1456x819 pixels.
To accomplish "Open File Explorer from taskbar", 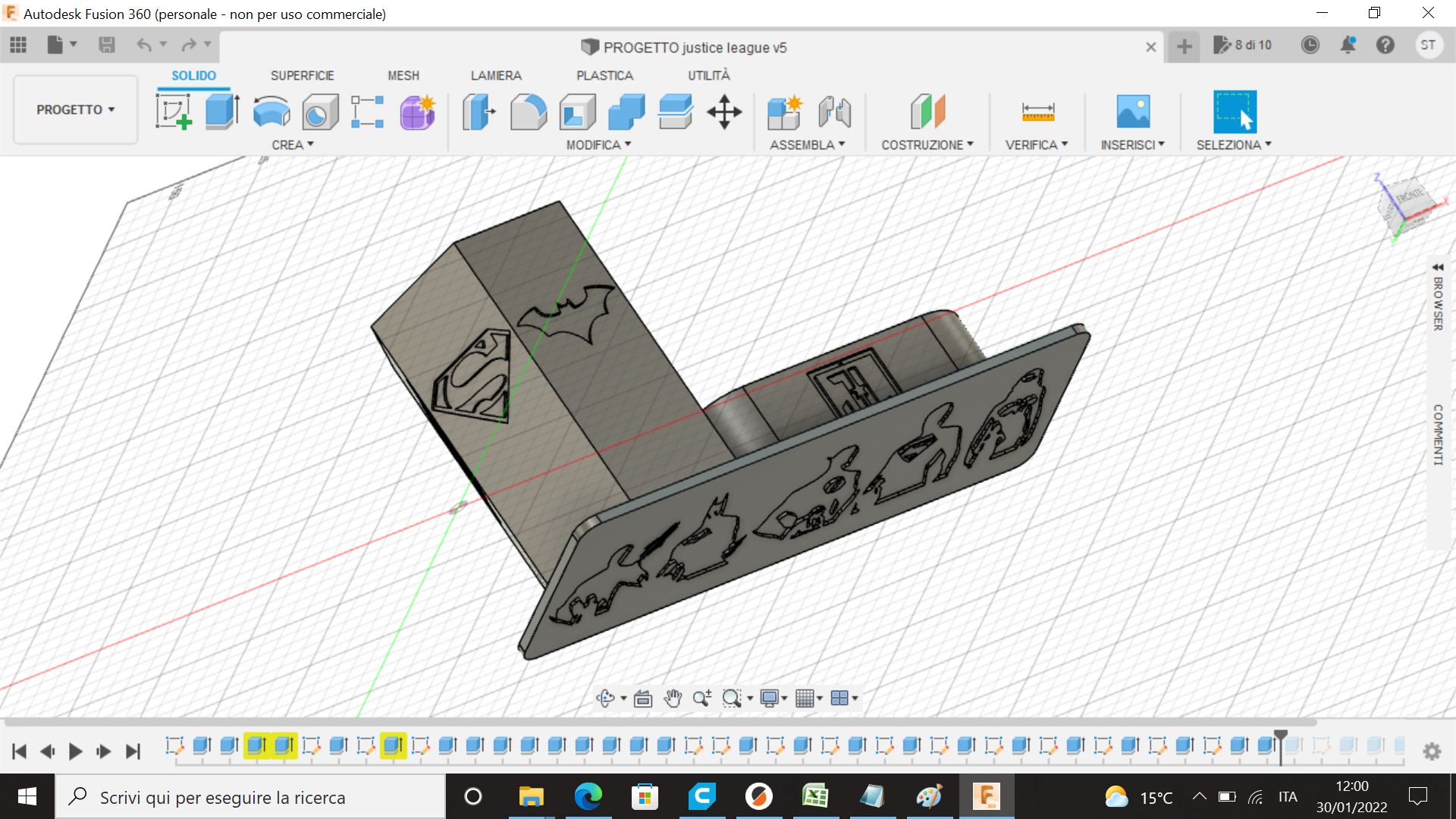I will 531,797.
